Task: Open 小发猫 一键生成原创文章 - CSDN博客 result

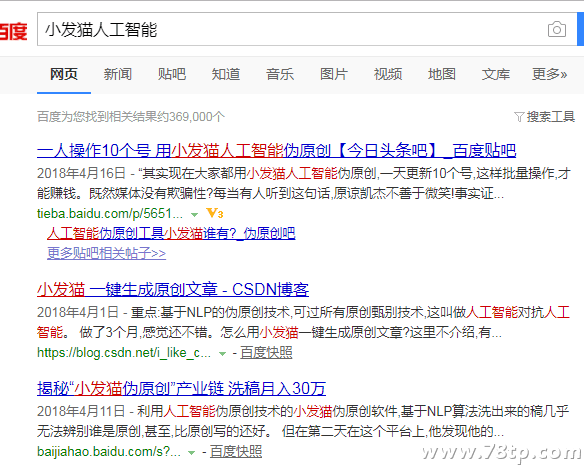Action: pyautogui.click(x=173, y=289)
